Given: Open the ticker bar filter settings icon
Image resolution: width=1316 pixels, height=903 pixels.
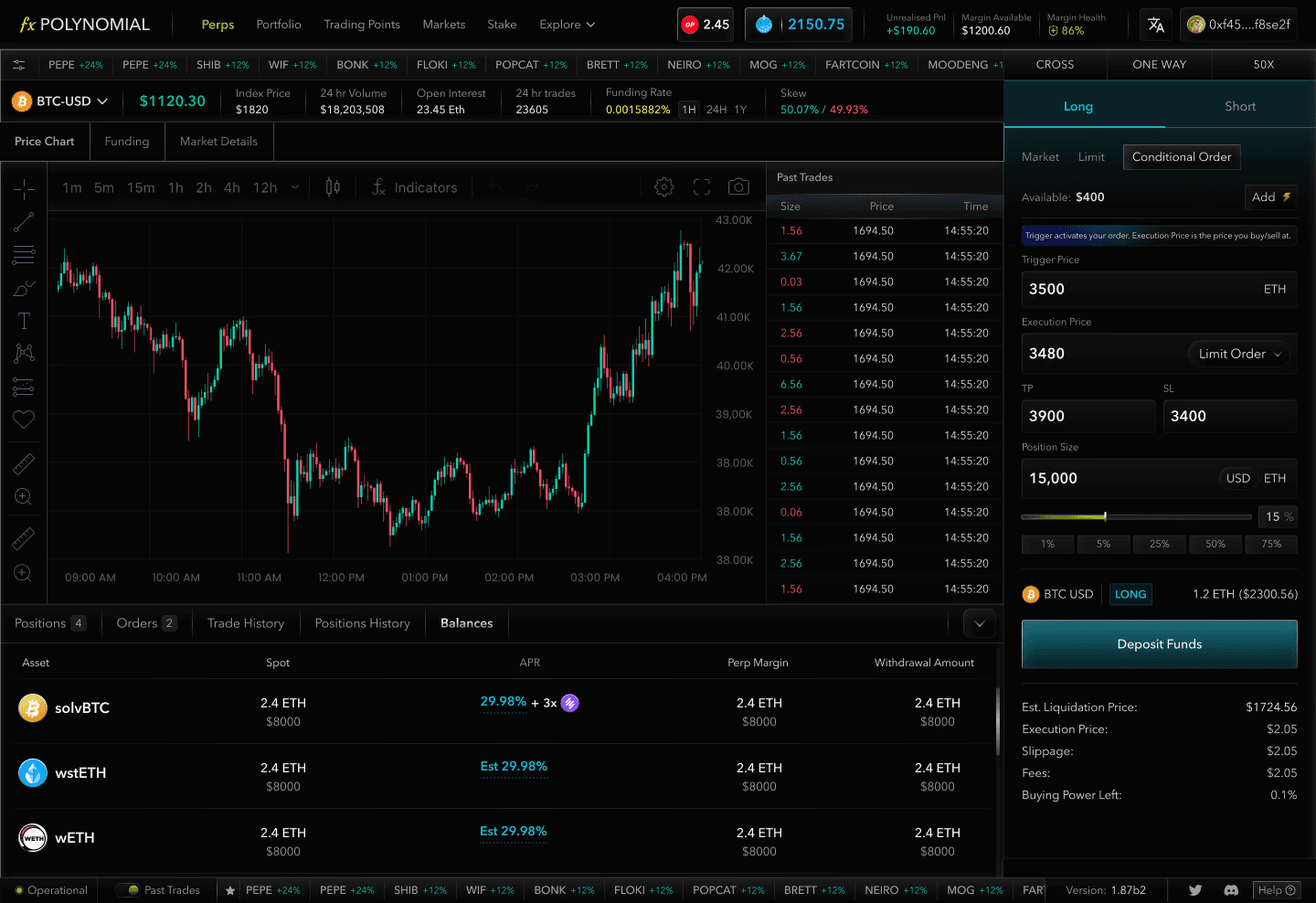Looking at the screenshot, I should pos(18,65).
